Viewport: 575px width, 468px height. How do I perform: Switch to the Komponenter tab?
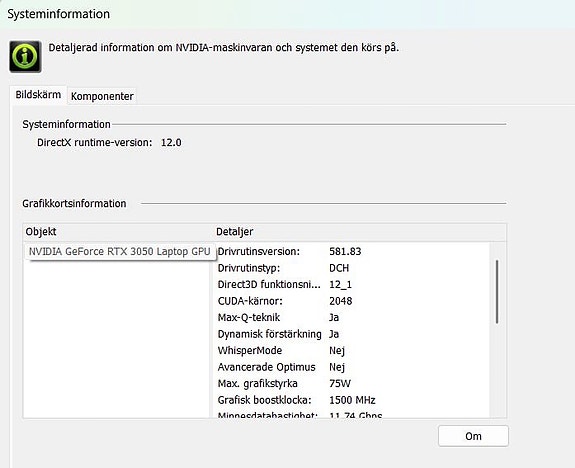(102, 96)
